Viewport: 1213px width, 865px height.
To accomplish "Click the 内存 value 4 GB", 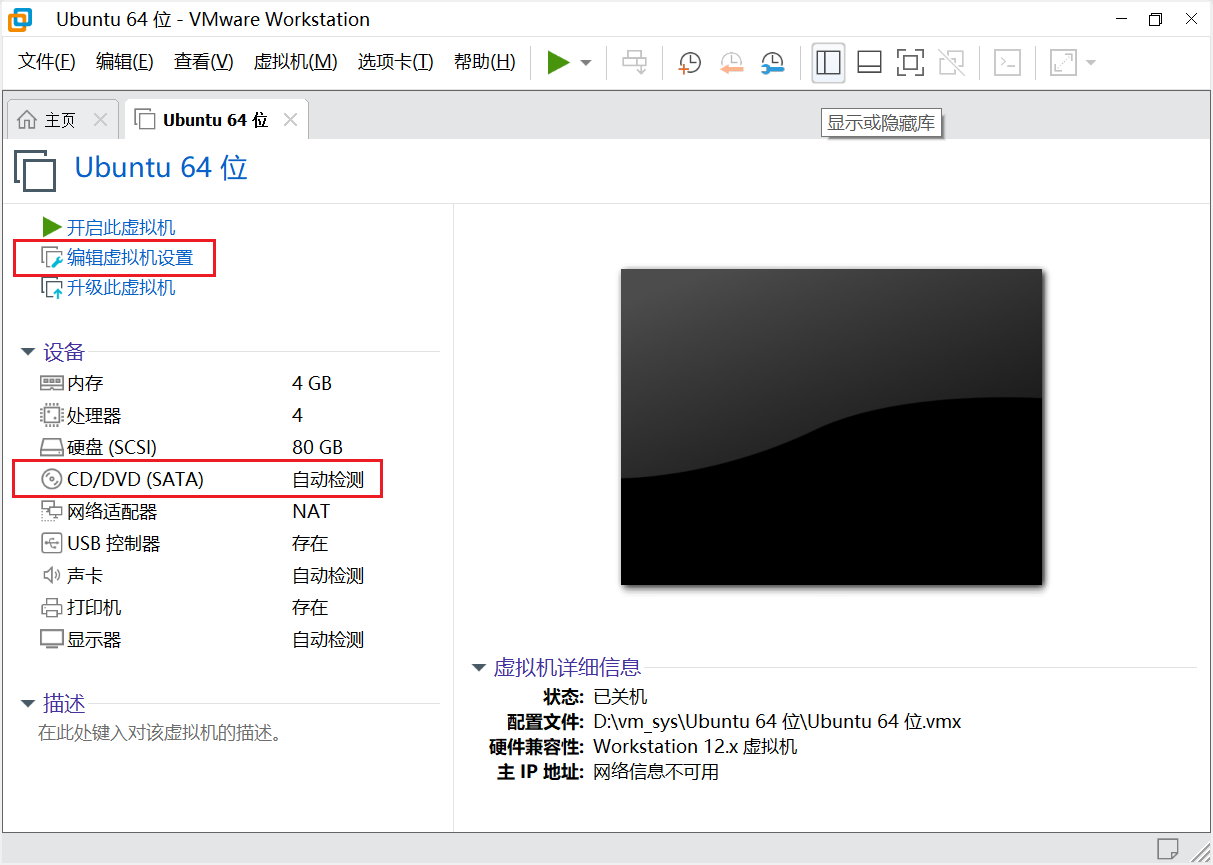I will [312, 383].
